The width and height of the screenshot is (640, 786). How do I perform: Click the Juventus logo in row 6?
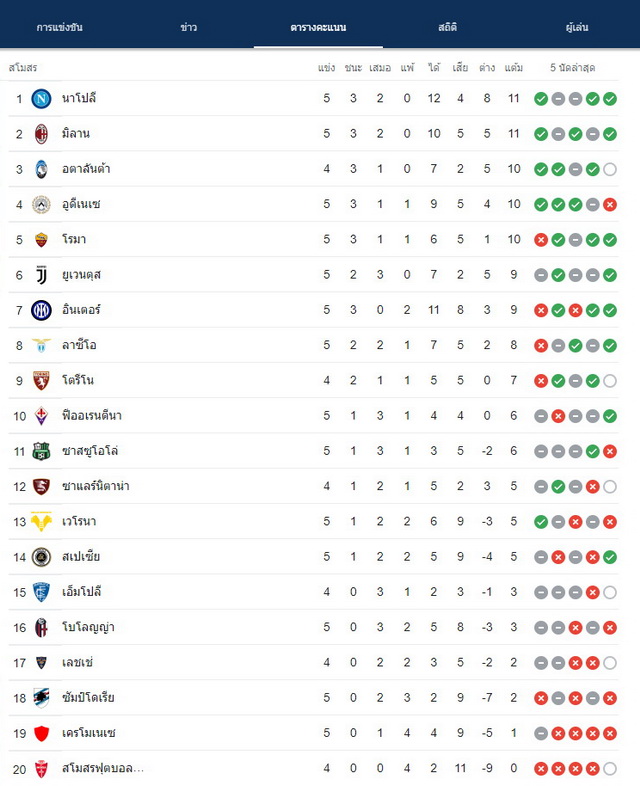point(41,275)
